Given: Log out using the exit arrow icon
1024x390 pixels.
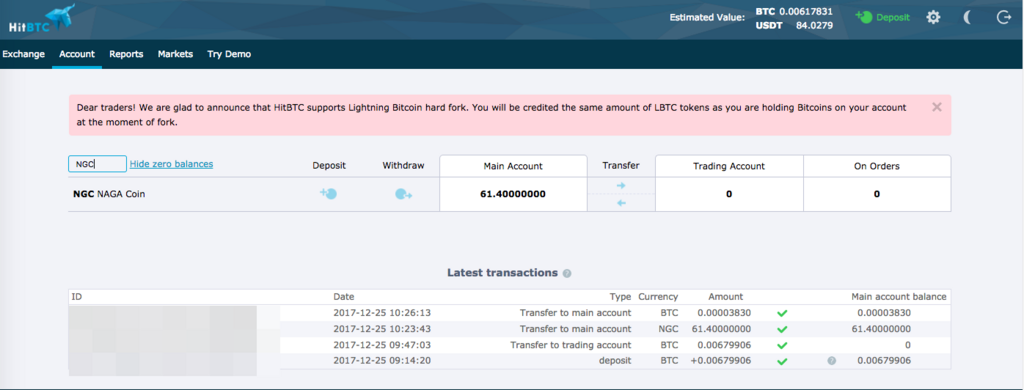Looking at the screenshot, I should pos(1004,18).
